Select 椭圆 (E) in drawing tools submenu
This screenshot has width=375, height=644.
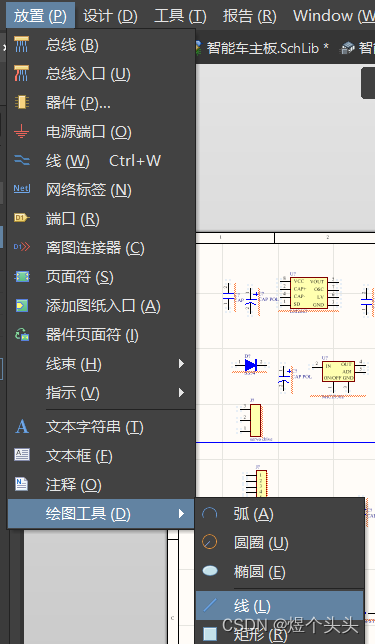click(x=280, y=571)
